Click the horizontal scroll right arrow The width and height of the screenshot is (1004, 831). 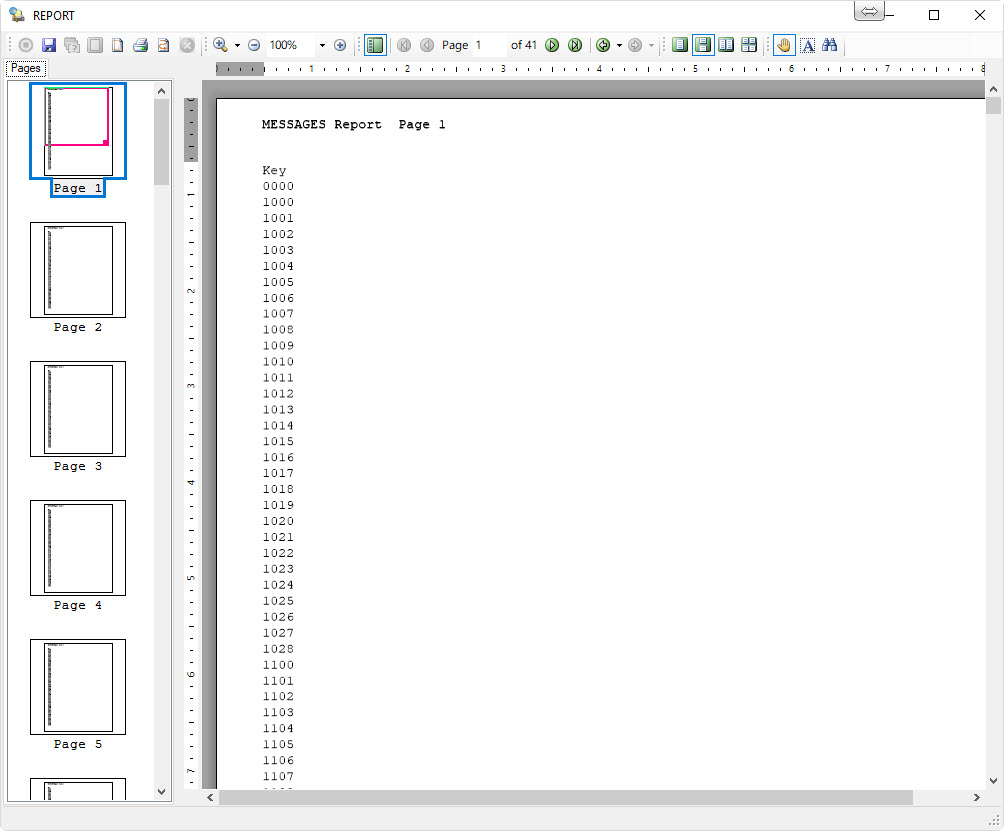click(x=976, y=797)
